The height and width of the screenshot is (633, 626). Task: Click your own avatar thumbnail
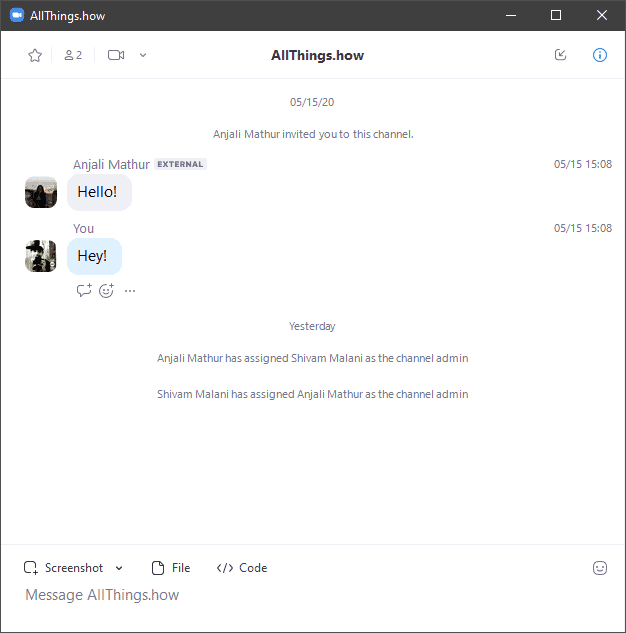41,256
